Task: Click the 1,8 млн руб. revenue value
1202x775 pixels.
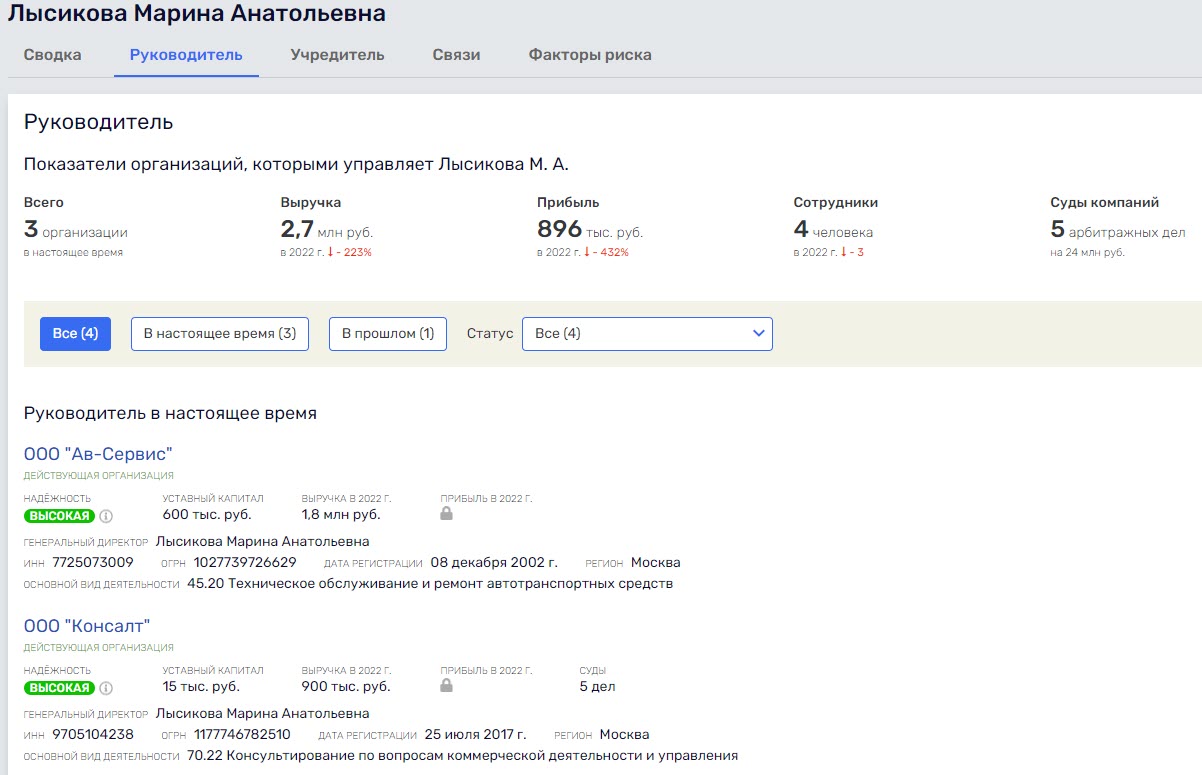Action: point(341,515)
